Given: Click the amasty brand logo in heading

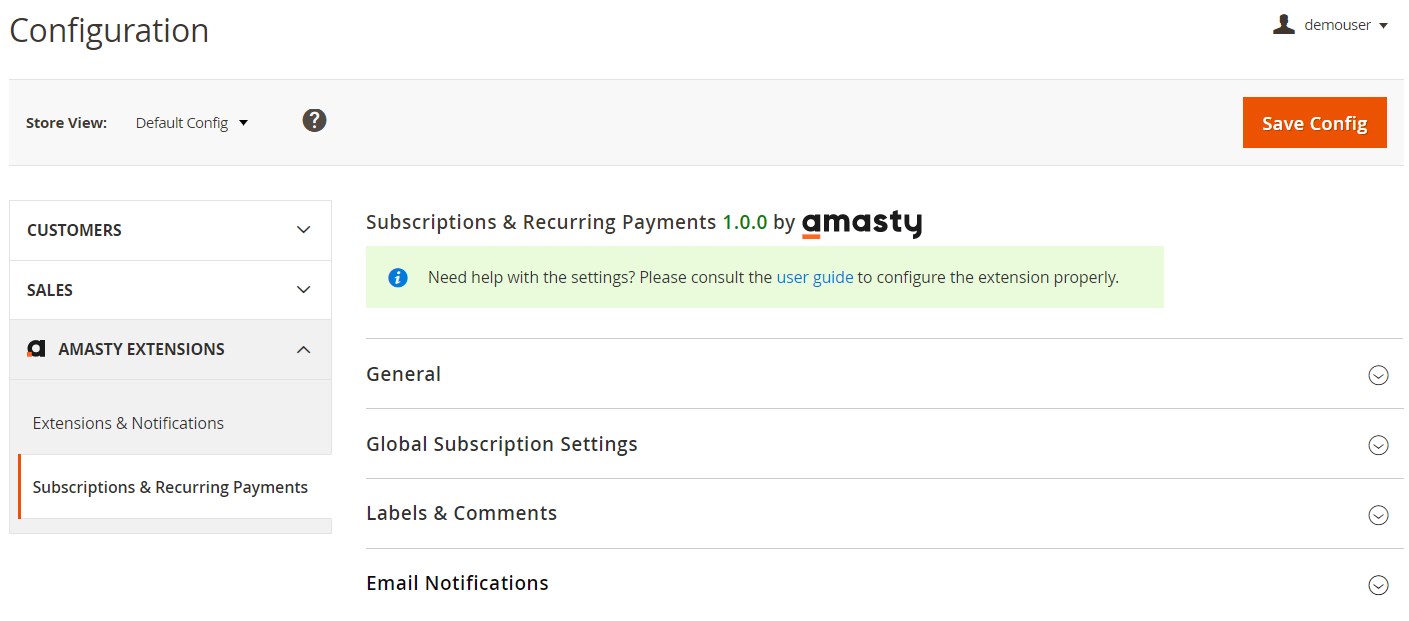Looking at the screenshot, I should (862, 223).
